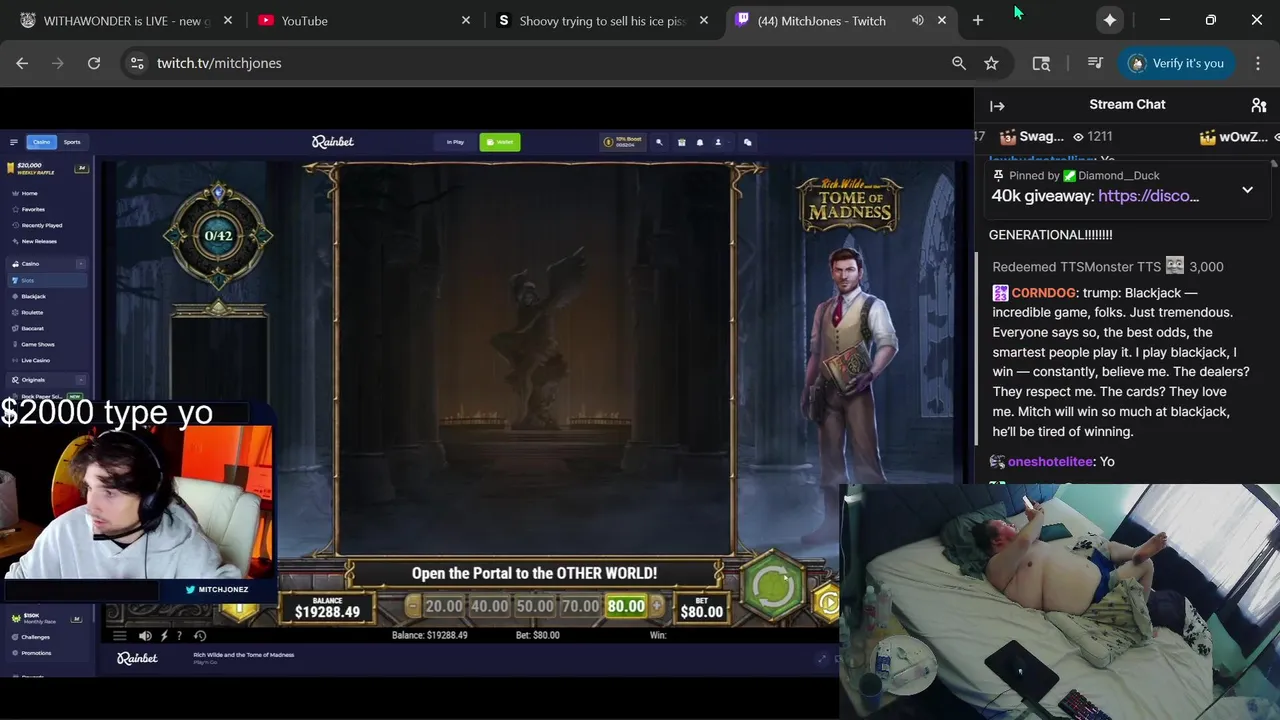
Task: Start autoplay with the yellow hexagon button
Action: tap(829, 602)
